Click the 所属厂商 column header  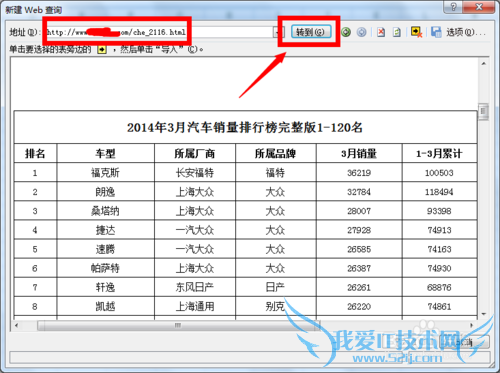195,154
